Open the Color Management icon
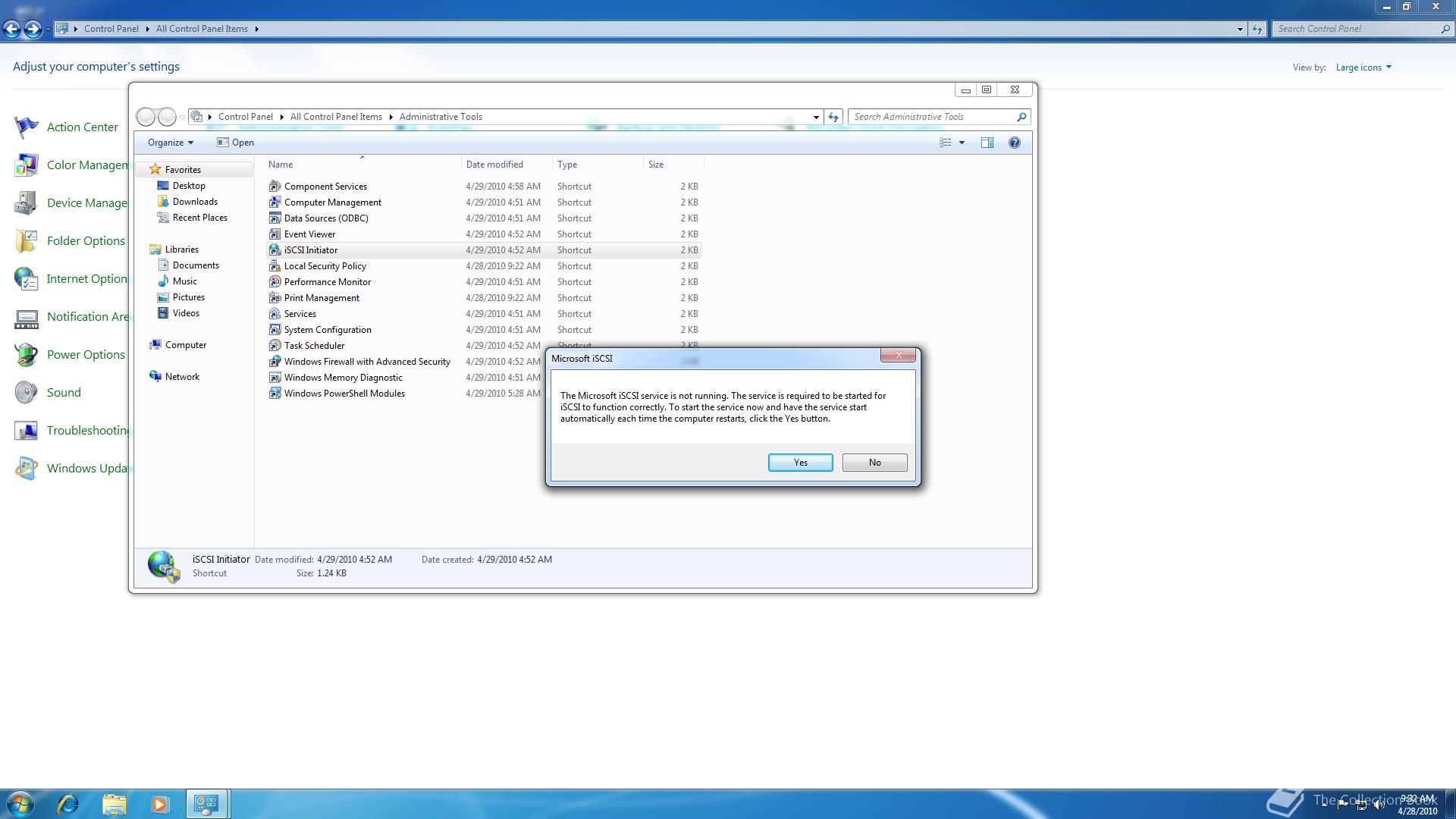 tap(26, 165)
